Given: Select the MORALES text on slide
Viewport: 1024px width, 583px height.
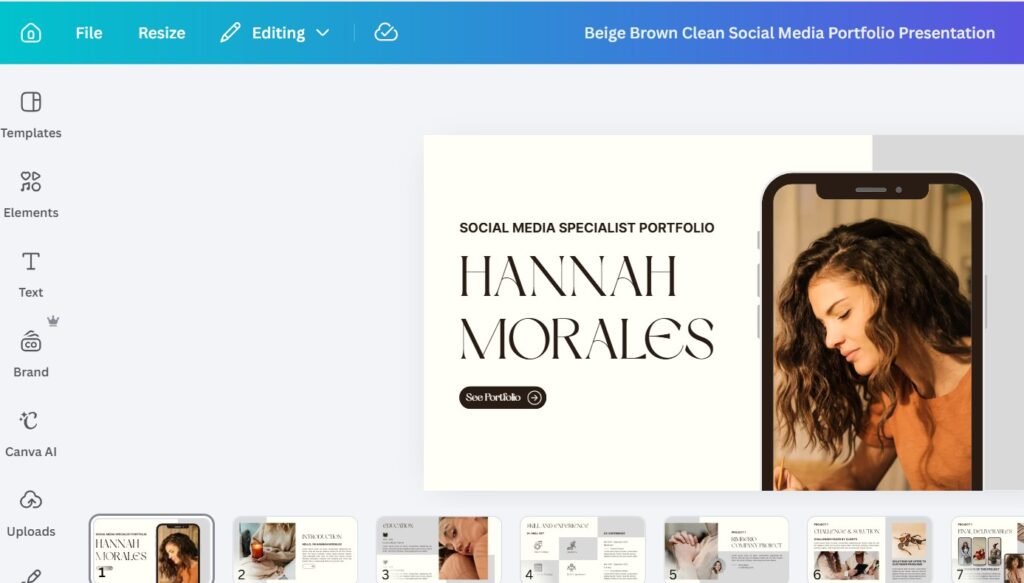Looking at the screenshot, I should click(586, 339).
